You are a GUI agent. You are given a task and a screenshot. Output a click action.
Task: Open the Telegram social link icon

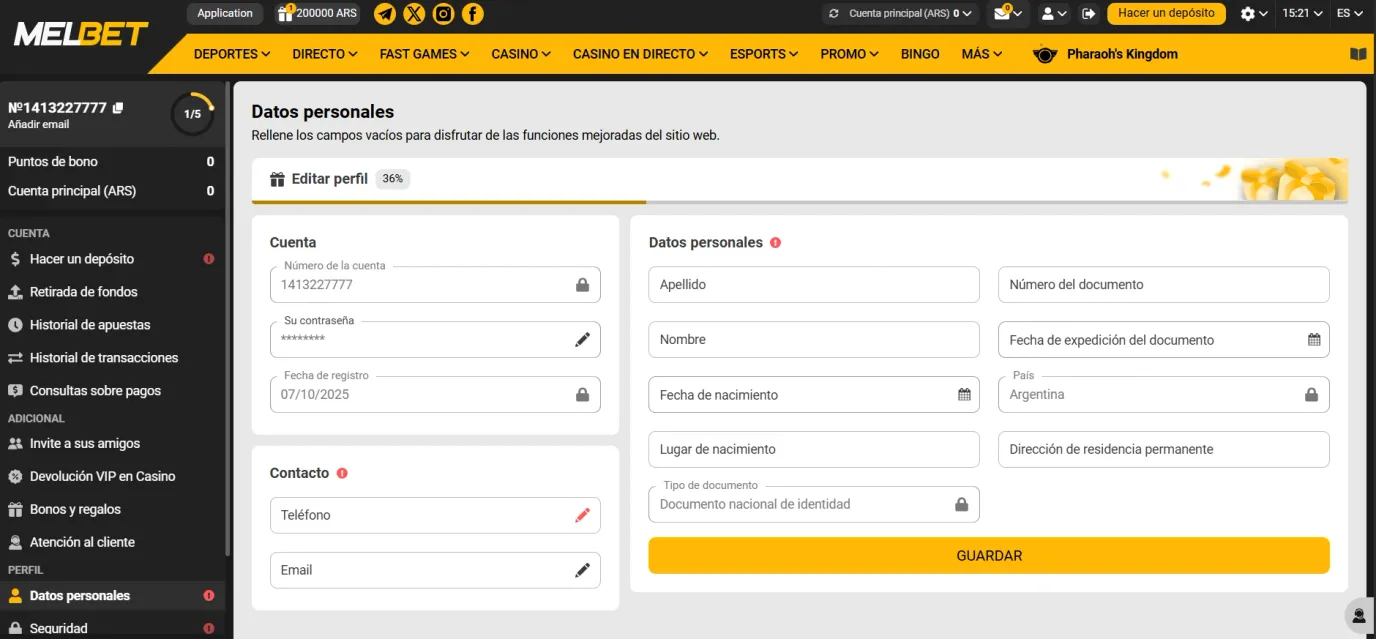385,14
